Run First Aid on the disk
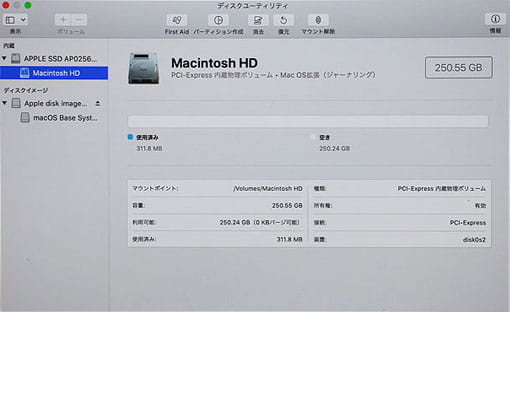The width and height of the screenshot is (510, 397). [177, 20]
